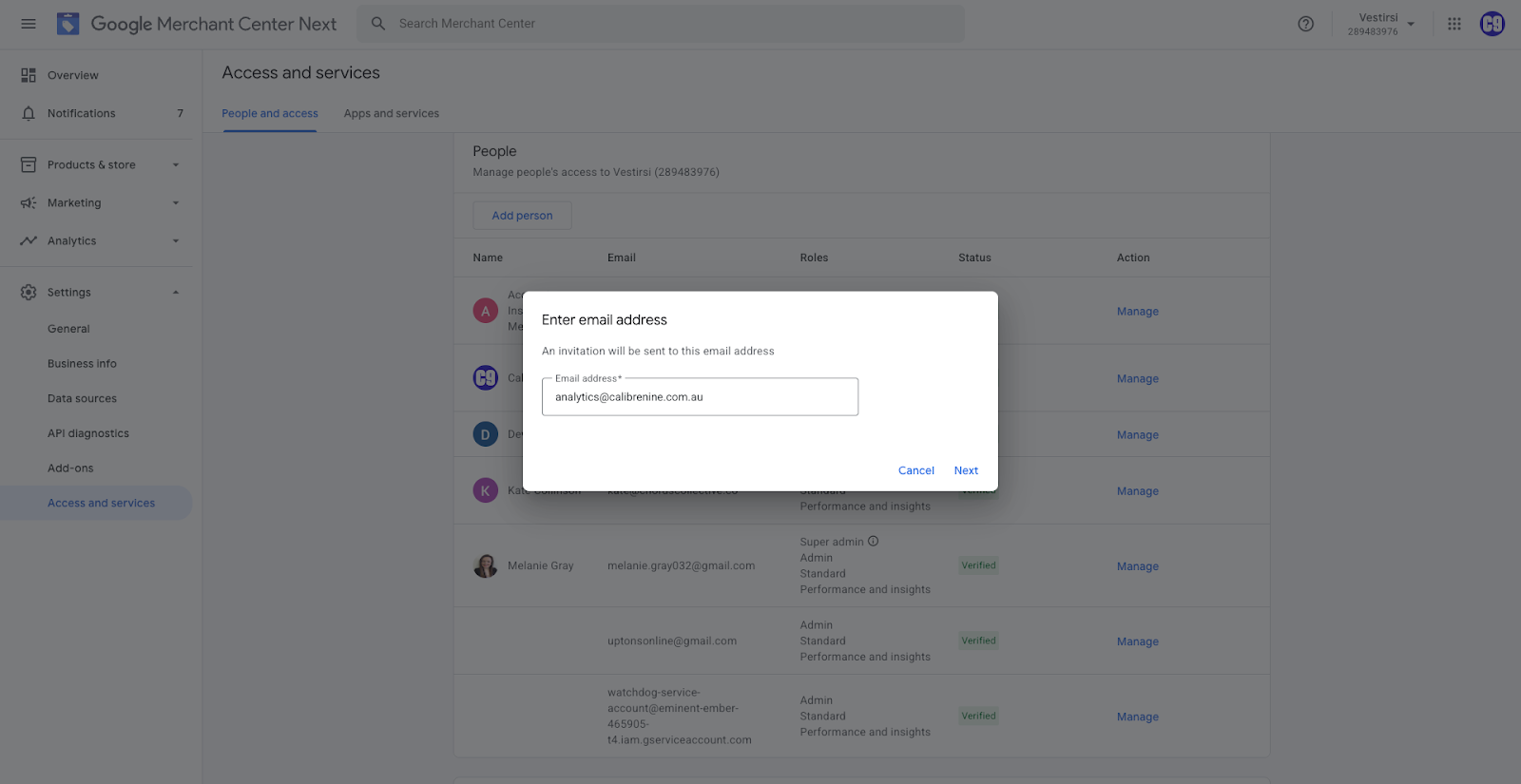
Task: Collapse the Settings section
Action: pyautogui.click(x=176, y=293)
